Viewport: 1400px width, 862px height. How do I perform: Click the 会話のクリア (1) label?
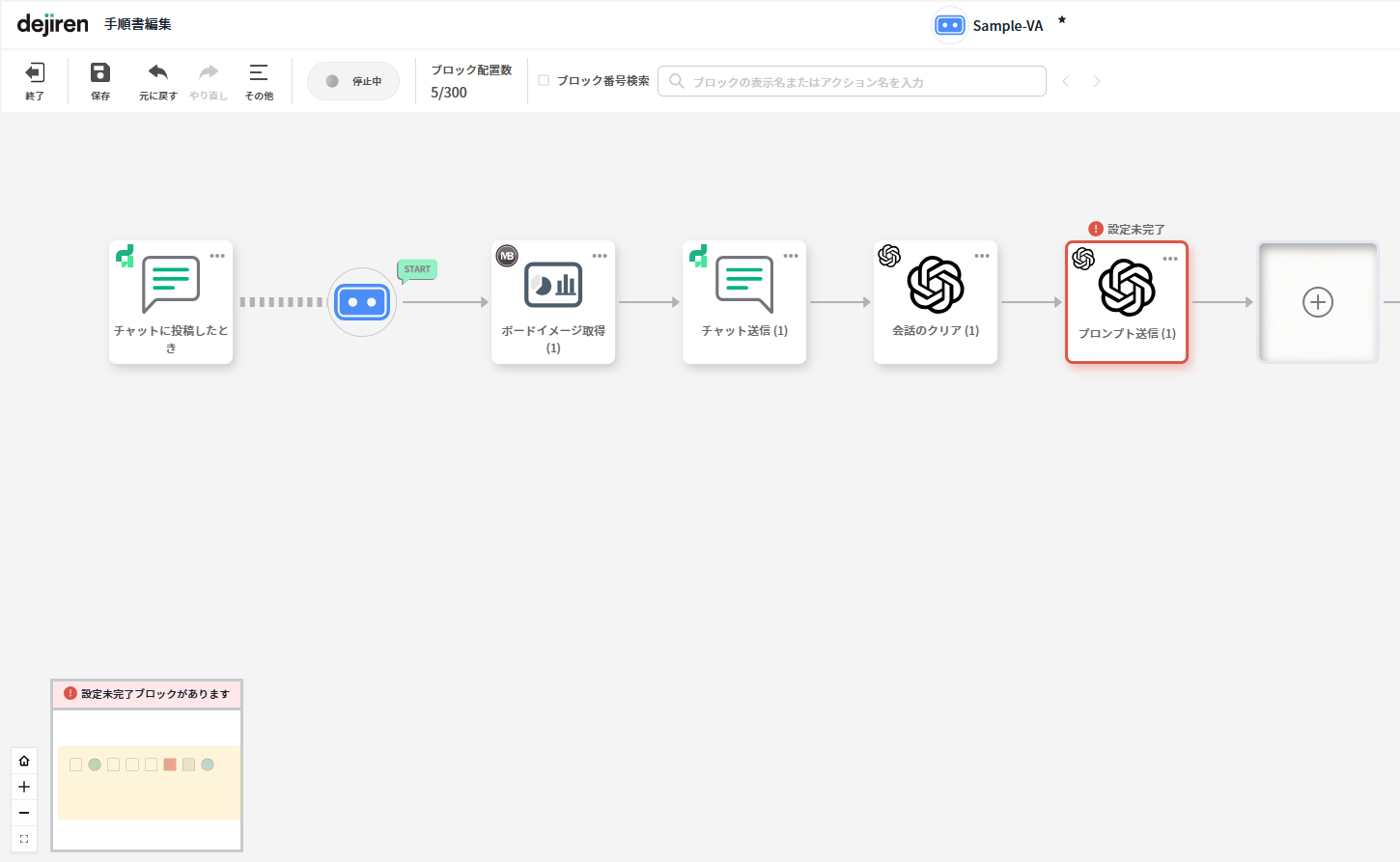[x=936, y=330]
